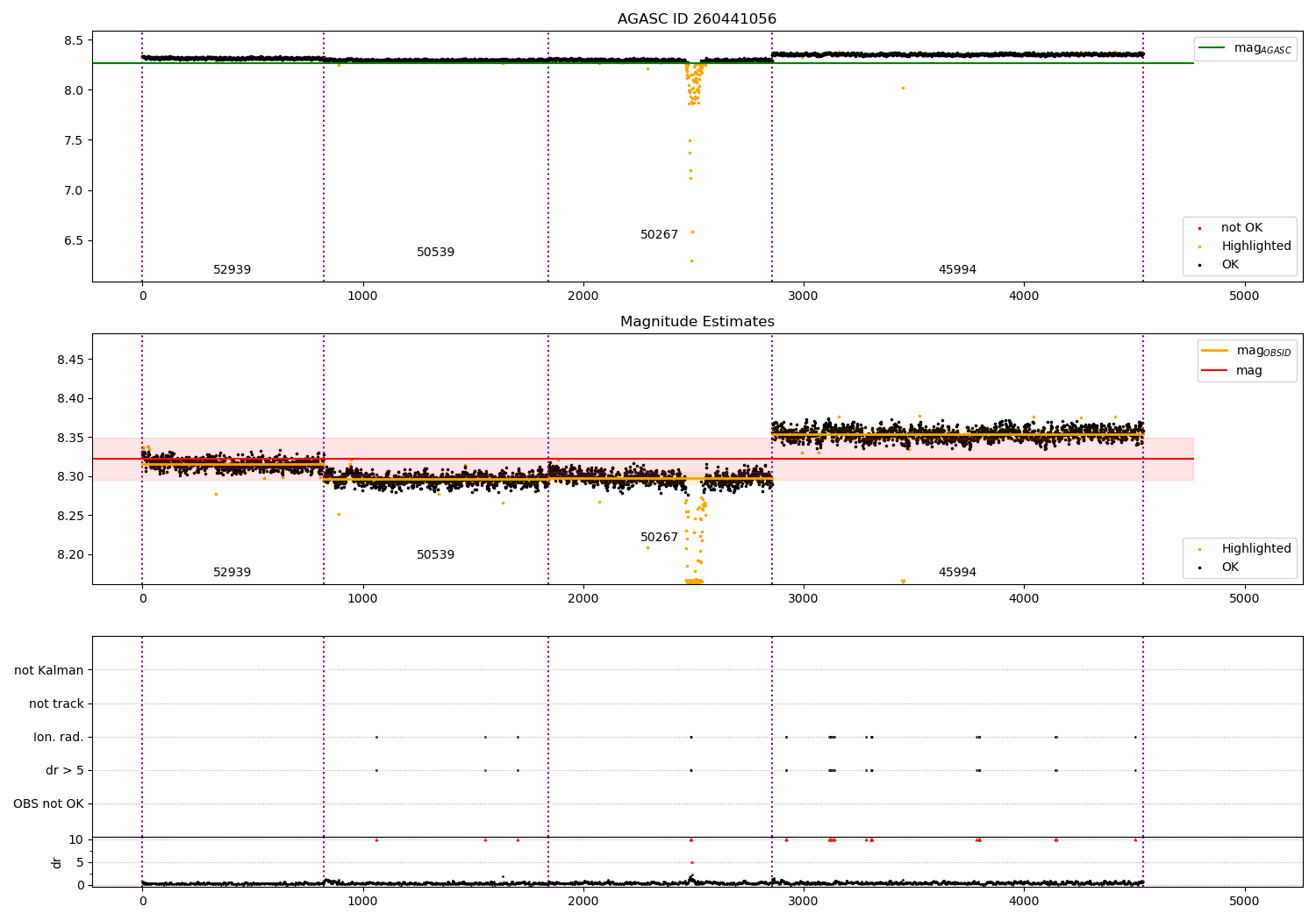
Task: Click obsid label 50267 in AGASC ID plot
Action: [659, 235]
